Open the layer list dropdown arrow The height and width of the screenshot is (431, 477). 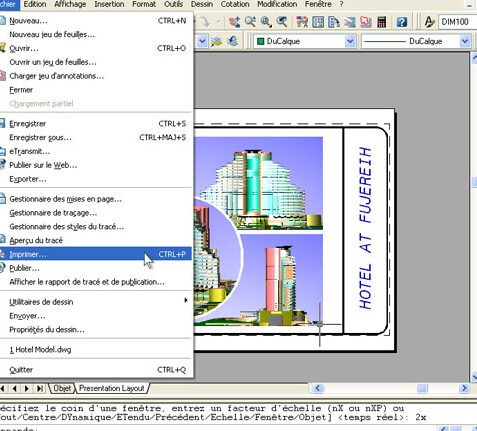[x=202, y=42]
